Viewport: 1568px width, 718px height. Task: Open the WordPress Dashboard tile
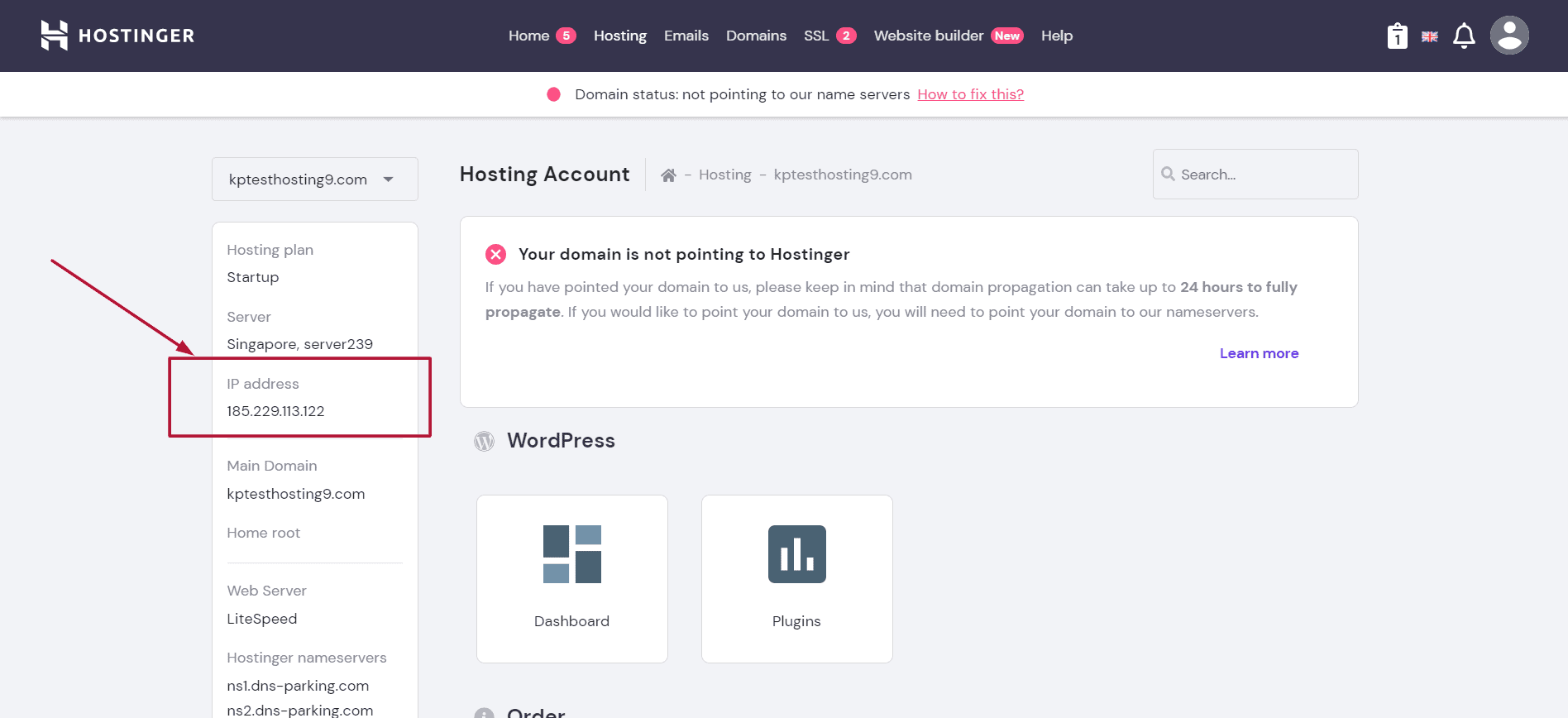coord(572,578)
